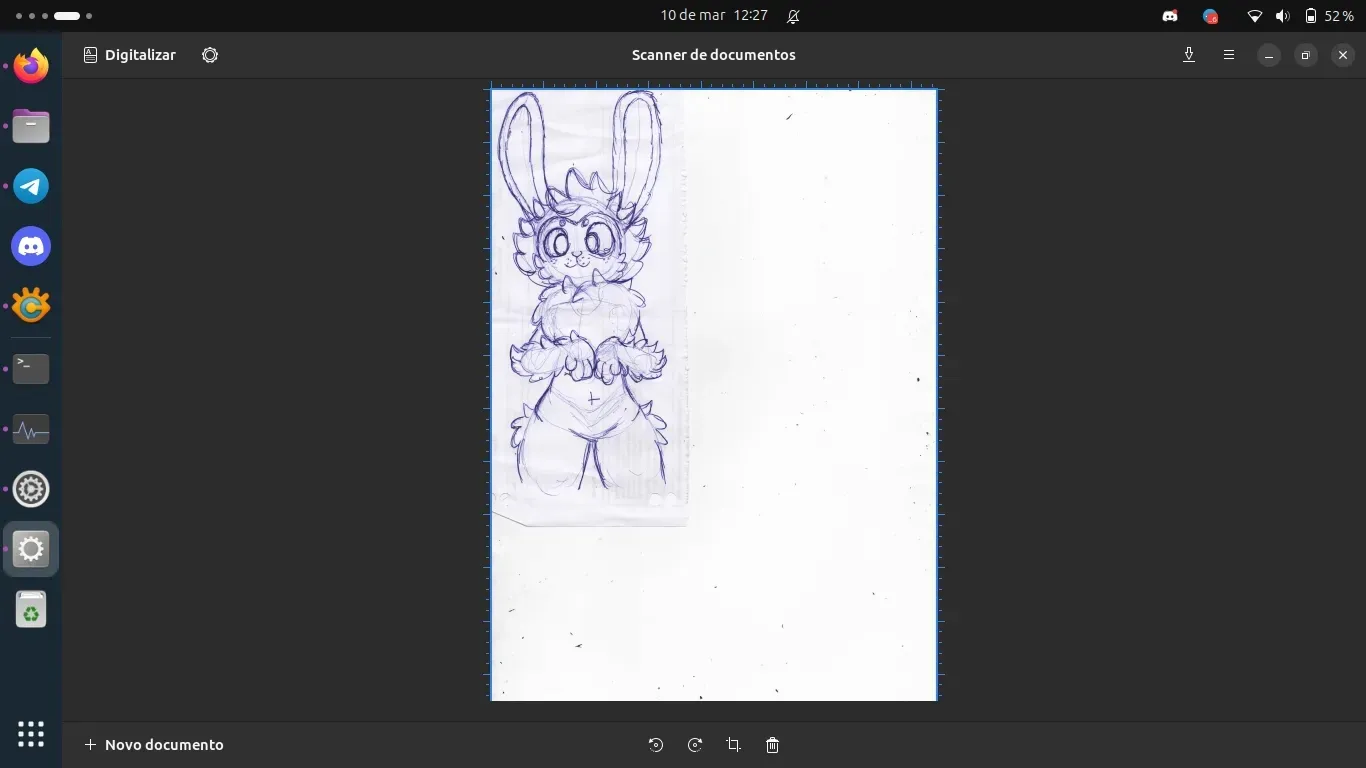Rotate the page right
This screenshot has height=768, width=1366.
(695, 745)
